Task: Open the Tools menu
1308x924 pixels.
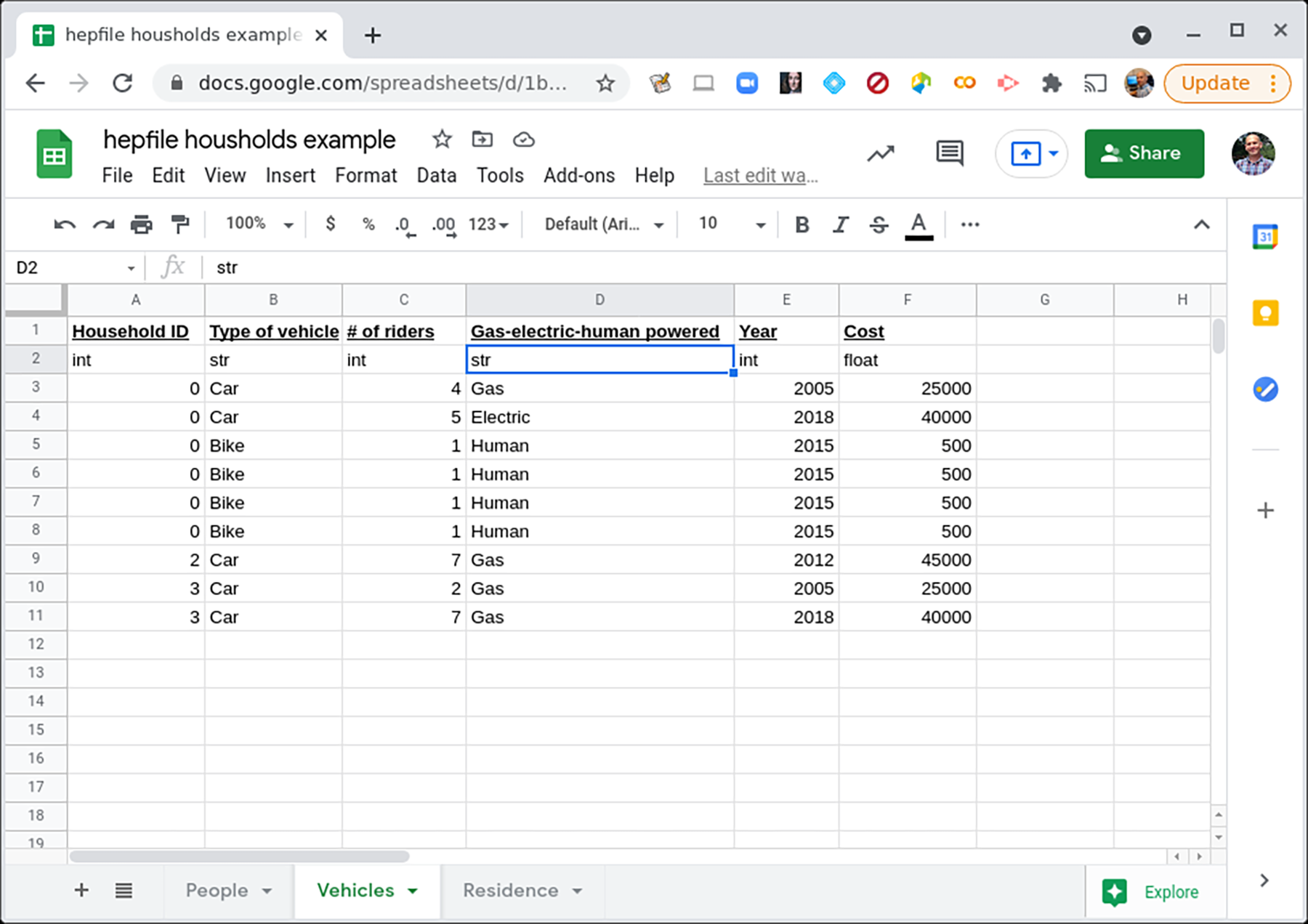Action: tap(500, 176)
